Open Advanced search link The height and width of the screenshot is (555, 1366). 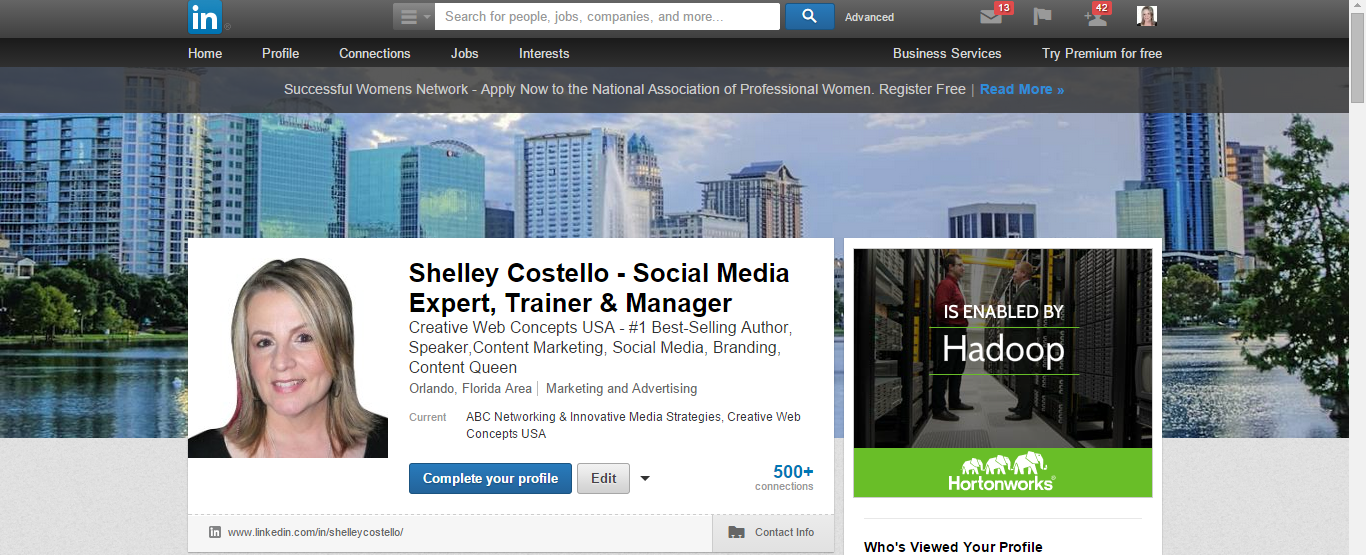coord(869,17)
